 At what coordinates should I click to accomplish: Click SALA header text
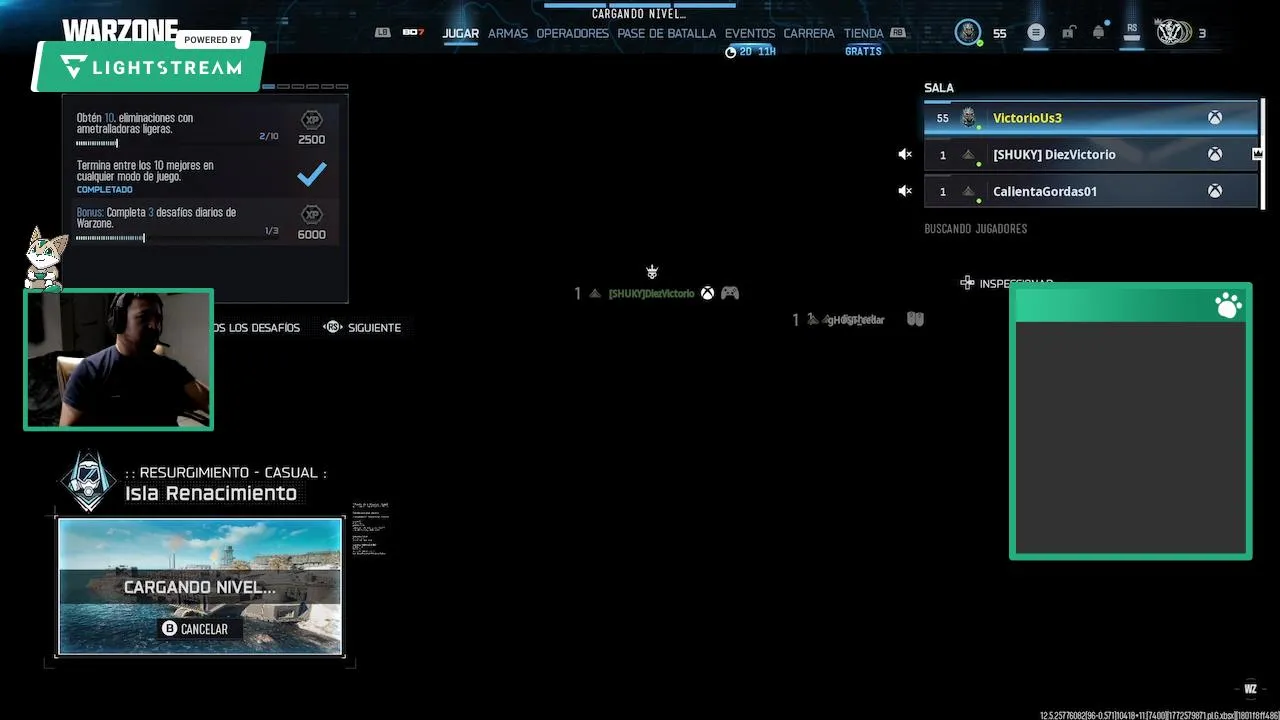[x=939, y=88]
